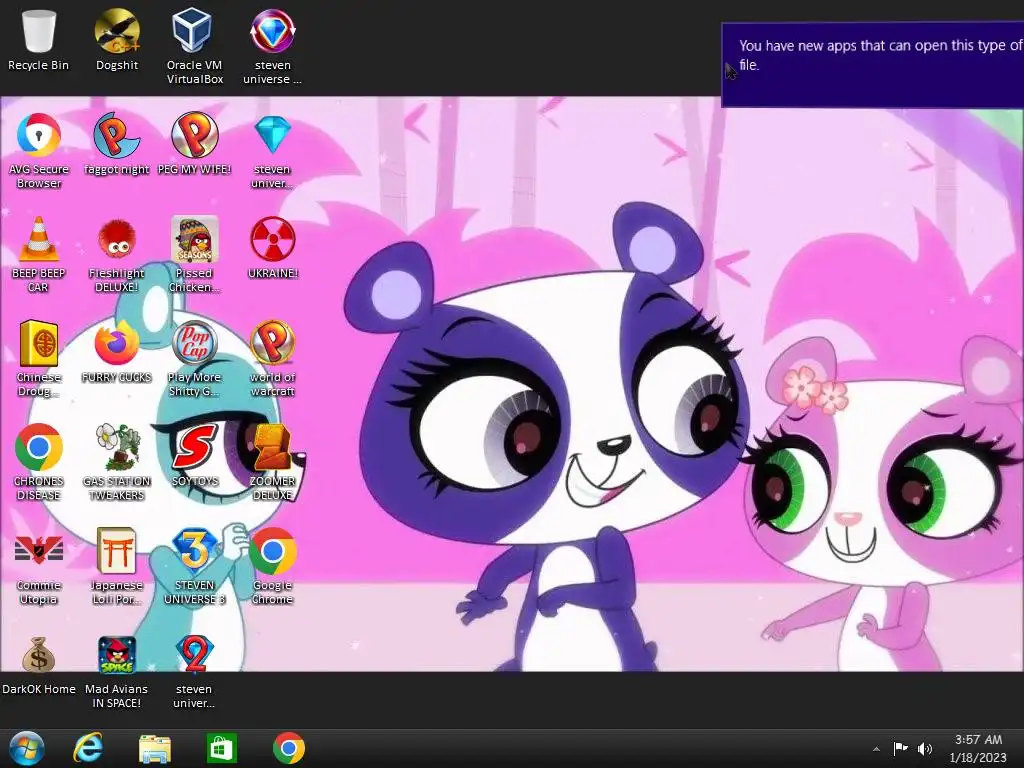This screenshot has height=768, width=1024.
Task: Select the 'SOYTOYS' red S icon
Action: tap(195, 455)
